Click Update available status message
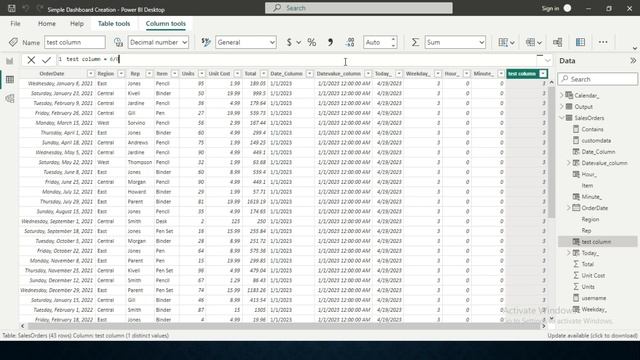 coord(592,336)
